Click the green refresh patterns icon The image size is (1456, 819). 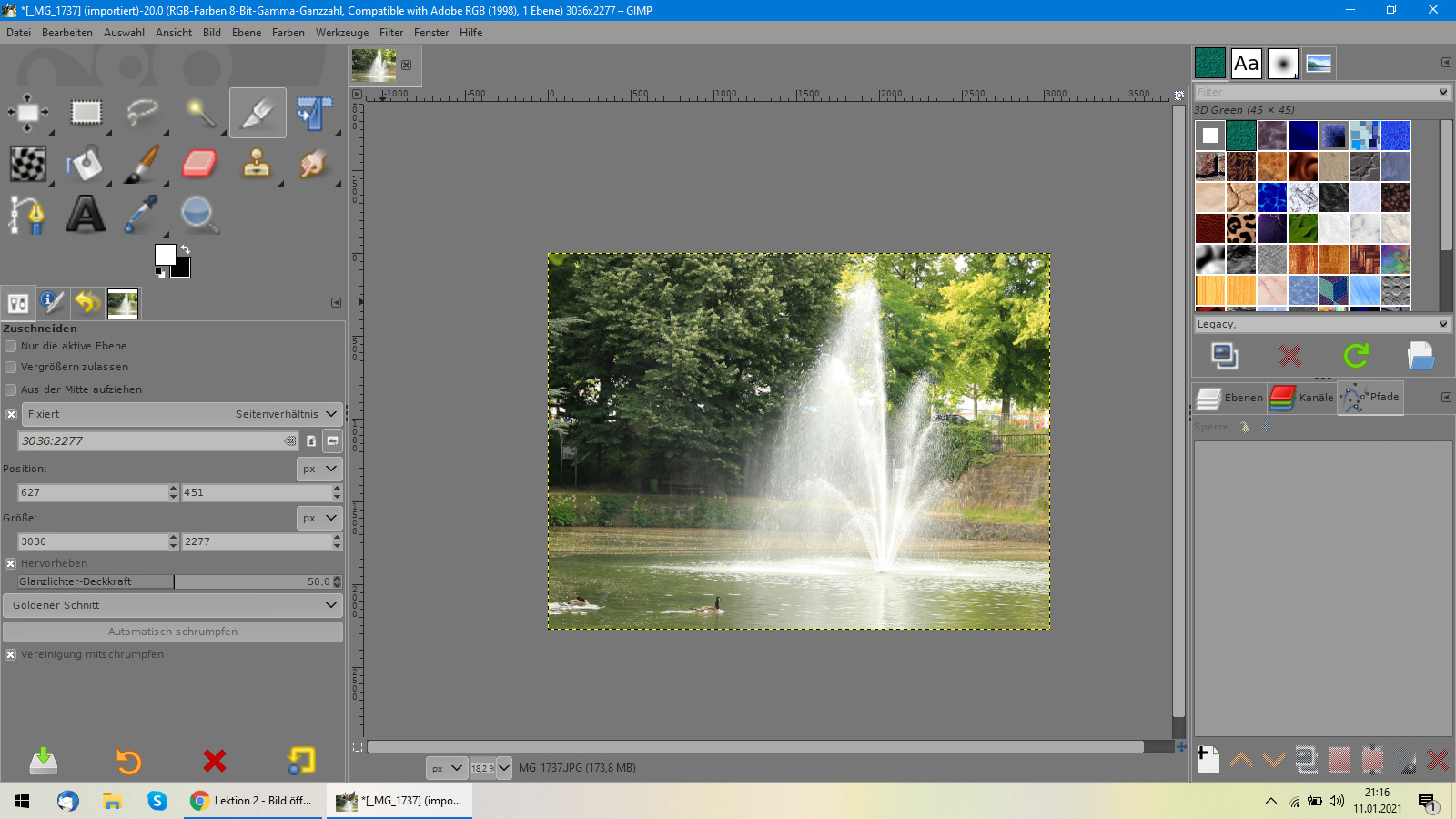[1356, 356]
